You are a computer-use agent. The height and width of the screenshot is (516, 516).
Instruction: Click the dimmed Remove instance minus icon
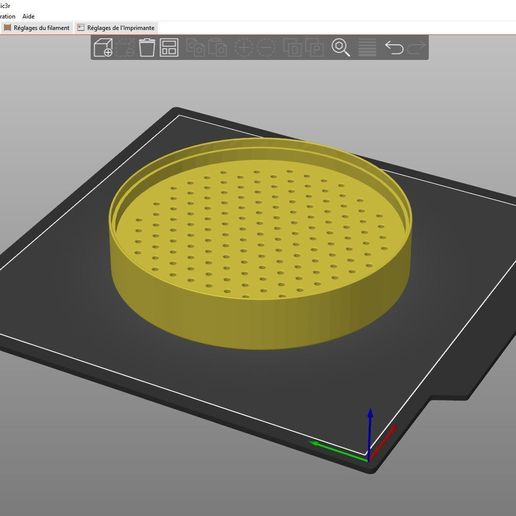coord(266,48)
